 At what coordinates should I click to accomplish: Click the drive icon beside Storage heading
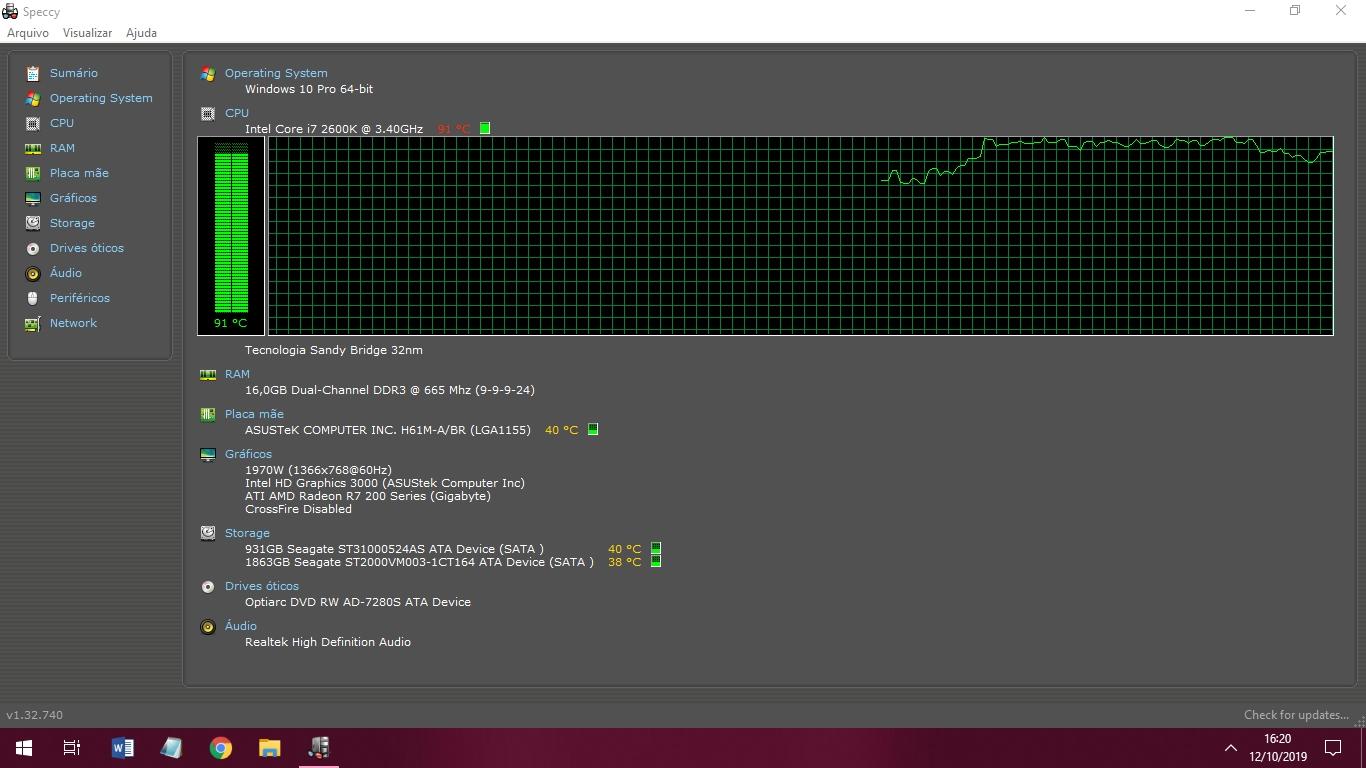[x=208, y=533]
